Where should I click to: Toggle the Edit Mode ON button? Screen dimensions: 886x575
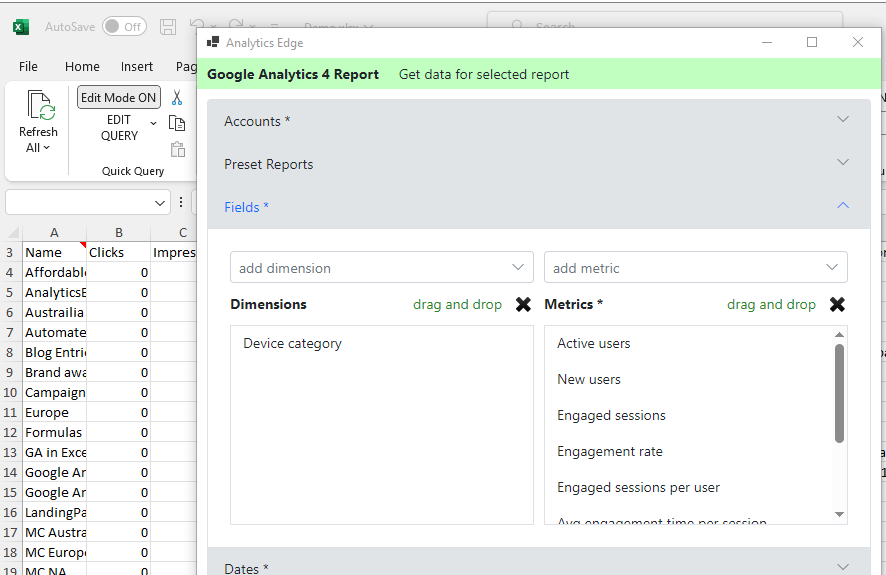[119, 97]
